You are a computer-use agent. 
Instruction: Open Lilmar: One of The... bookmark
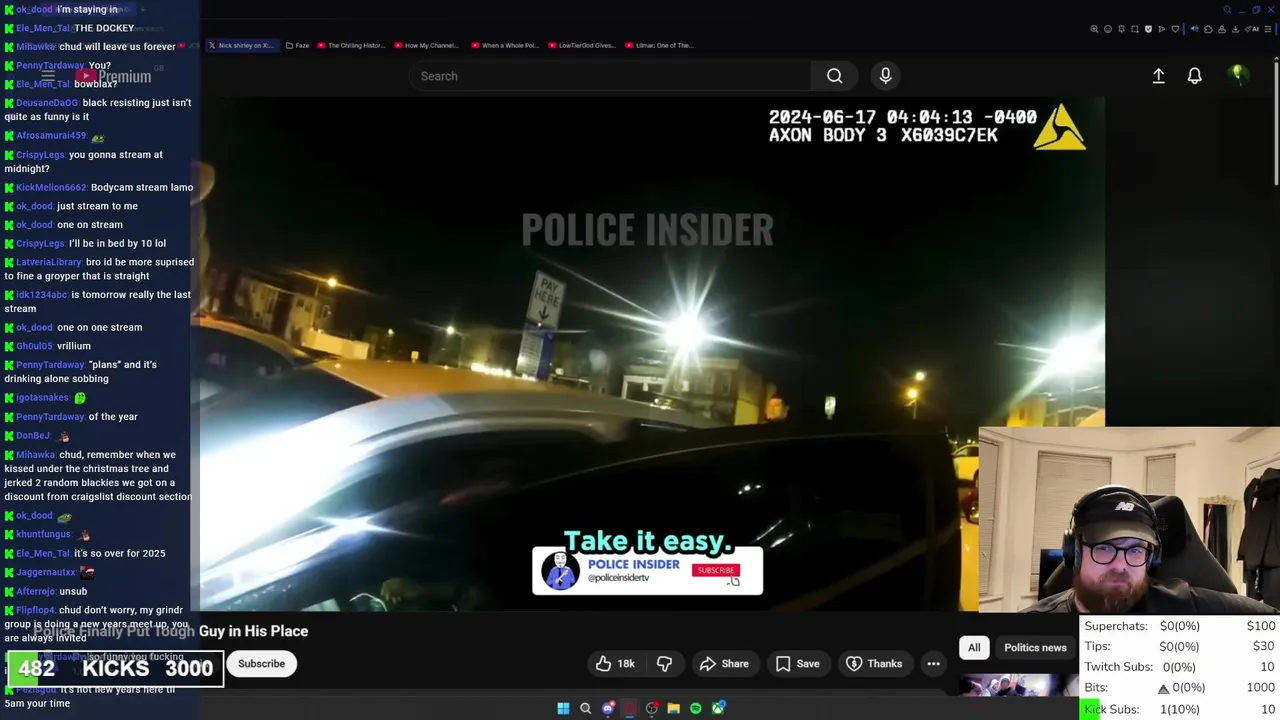[658, 45]
